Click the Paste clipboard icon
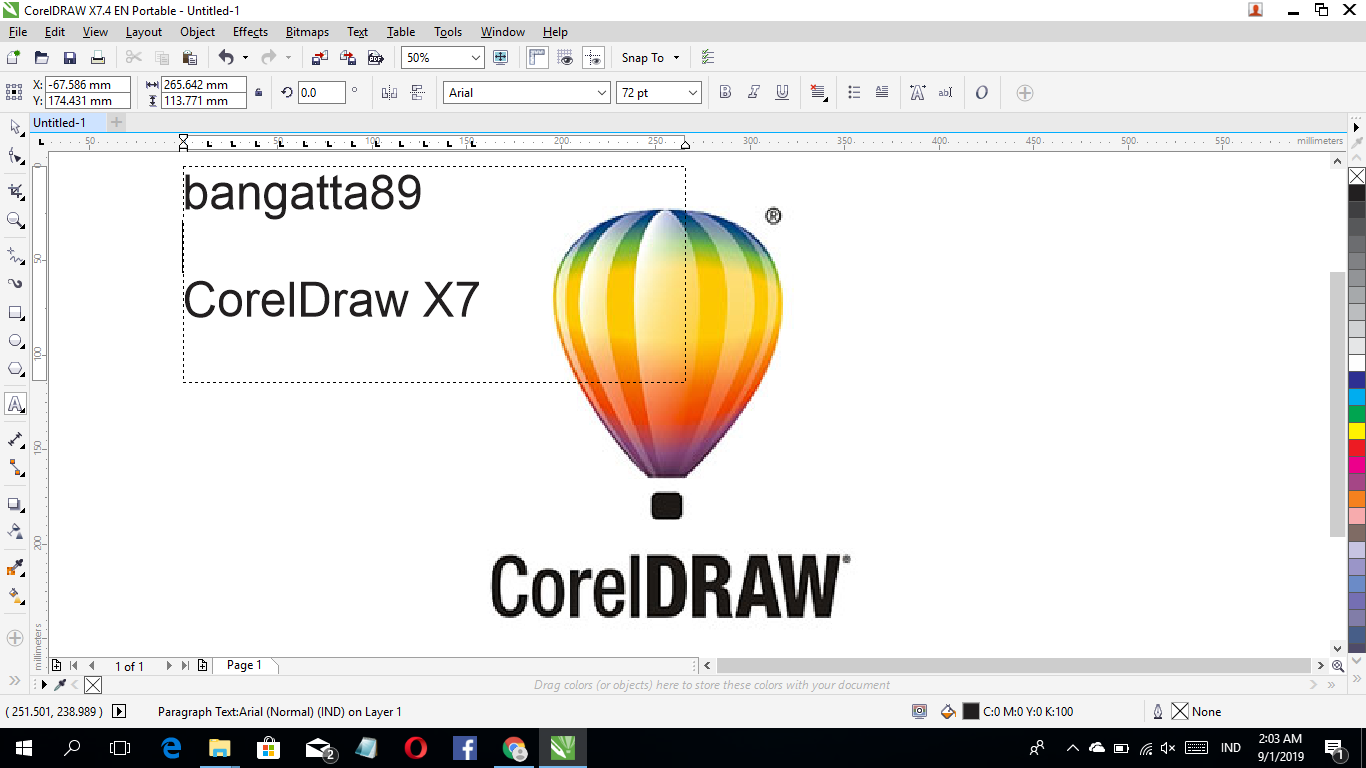1366x768 pixels. pos(190,58)
